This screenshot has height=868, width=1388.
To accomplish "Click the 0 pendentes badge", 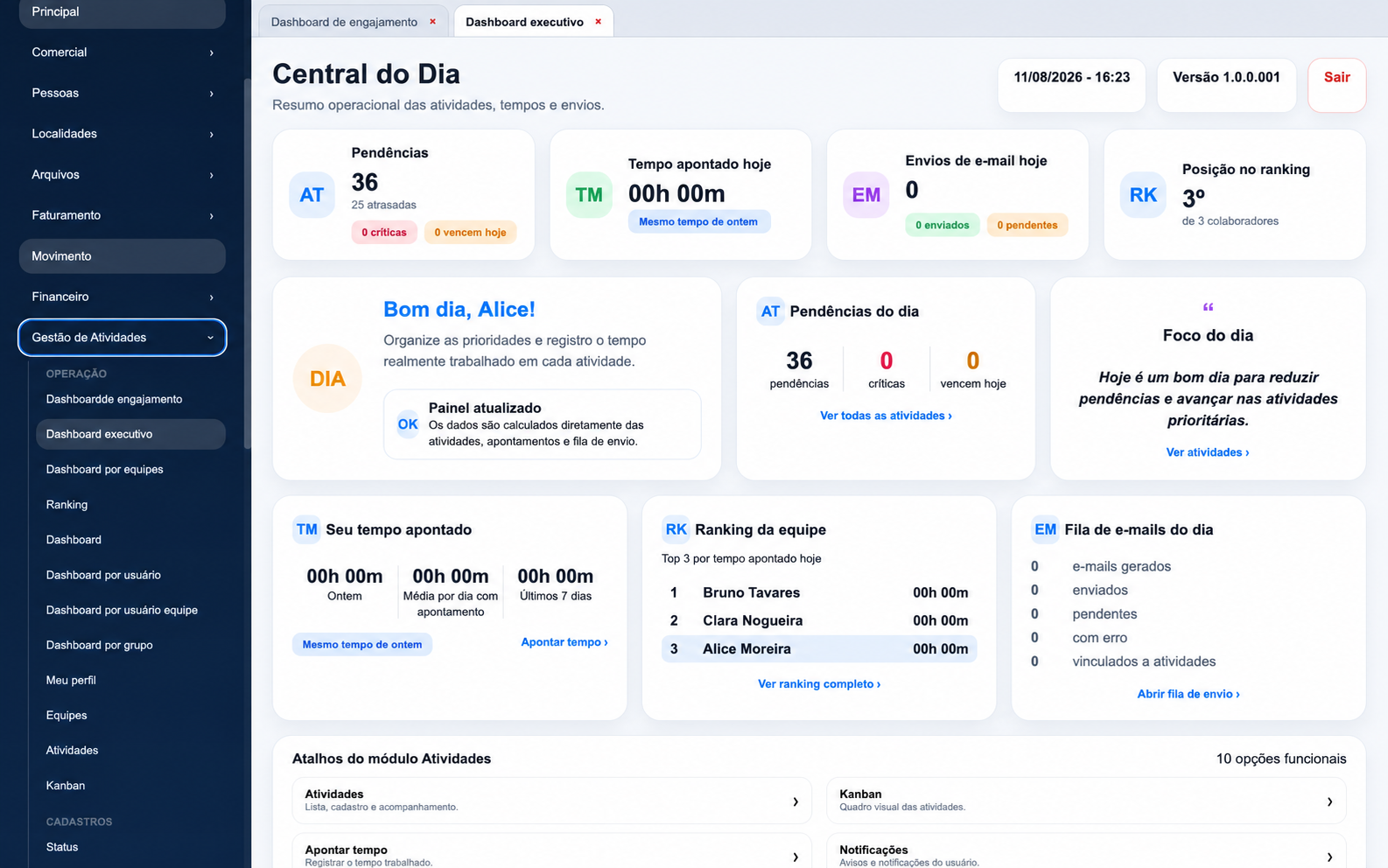I will point(1027,226).
